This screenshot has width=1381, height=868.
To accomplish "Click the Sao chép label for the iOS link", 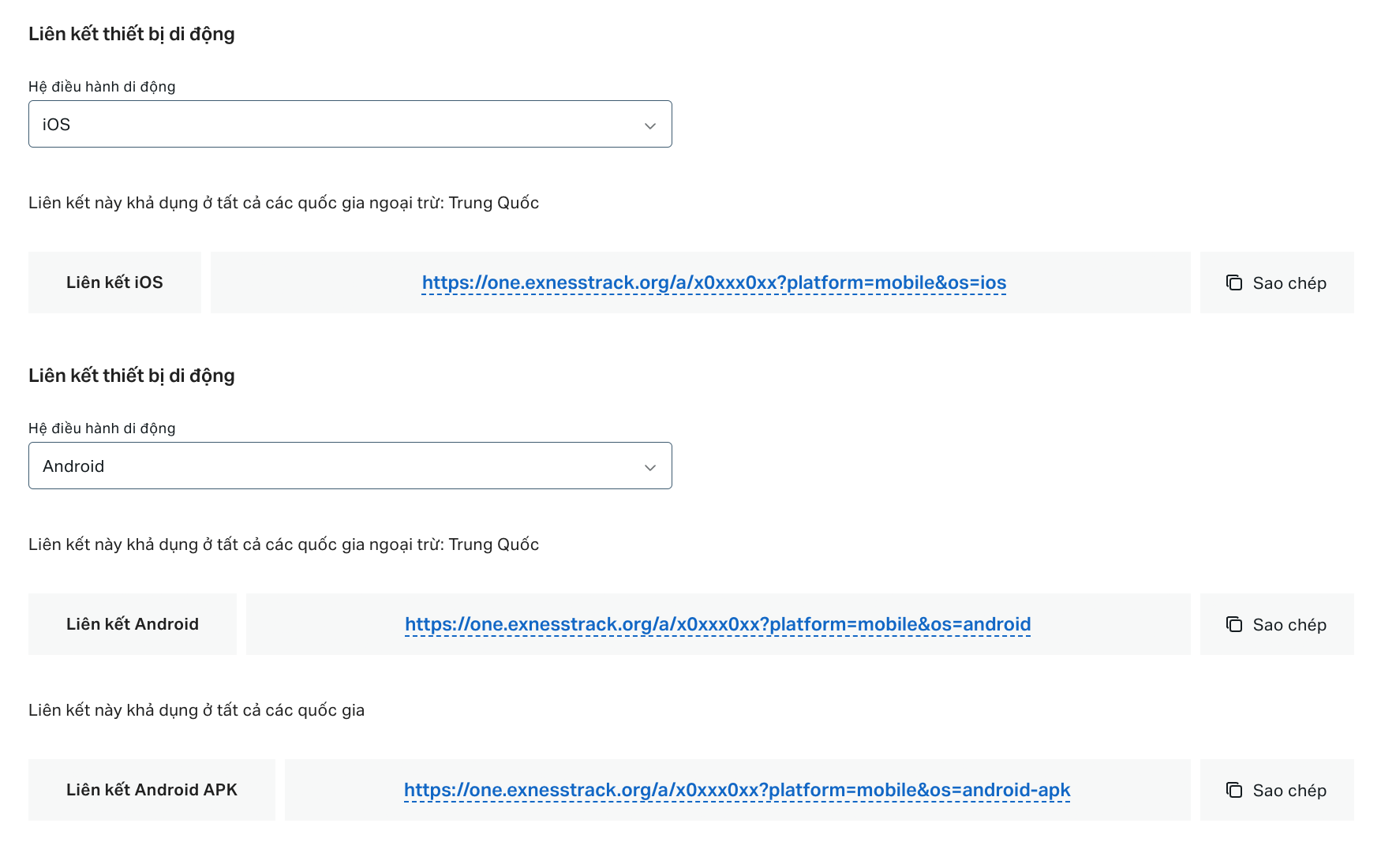I will click(1289, 283).
